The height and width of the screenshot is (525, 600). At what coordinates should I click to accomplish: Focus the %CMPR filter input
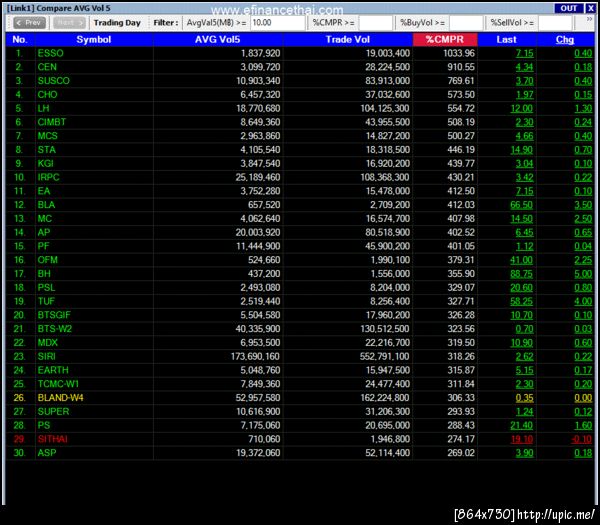[x=375, y=23]
